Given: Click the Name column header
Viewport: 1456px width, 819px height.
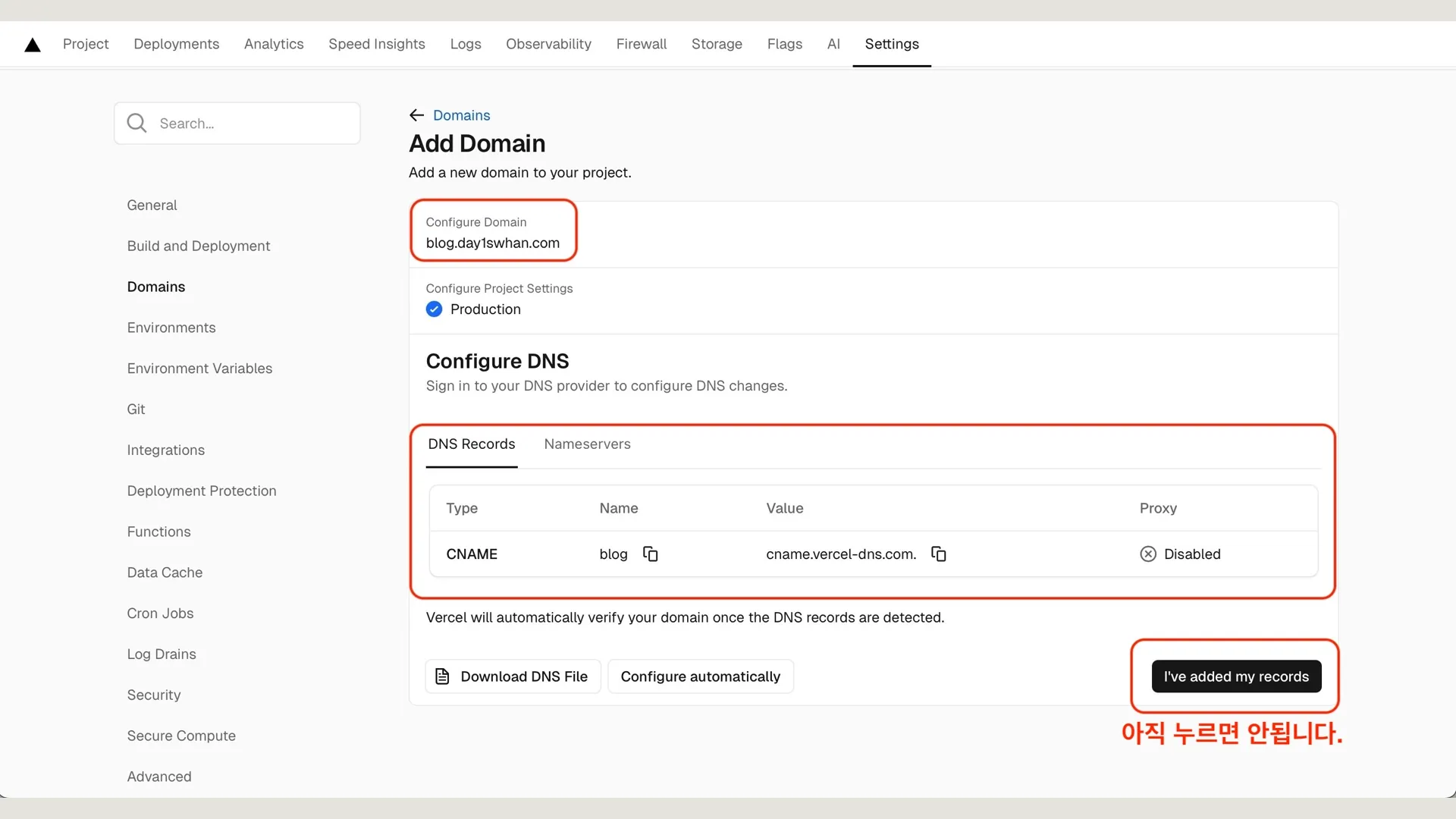Looking at the screenshot, I should (619, 509).
